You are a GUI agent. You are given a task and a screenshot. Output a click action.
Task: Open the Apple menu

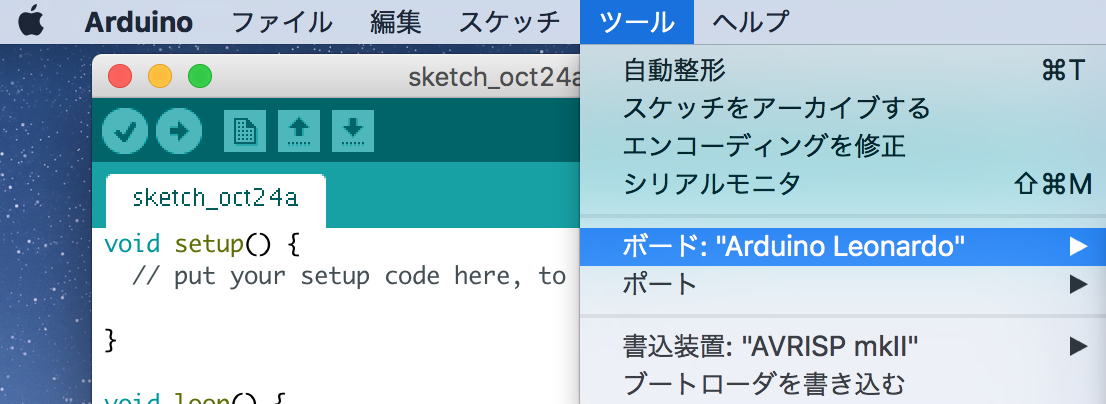point(31,22)
